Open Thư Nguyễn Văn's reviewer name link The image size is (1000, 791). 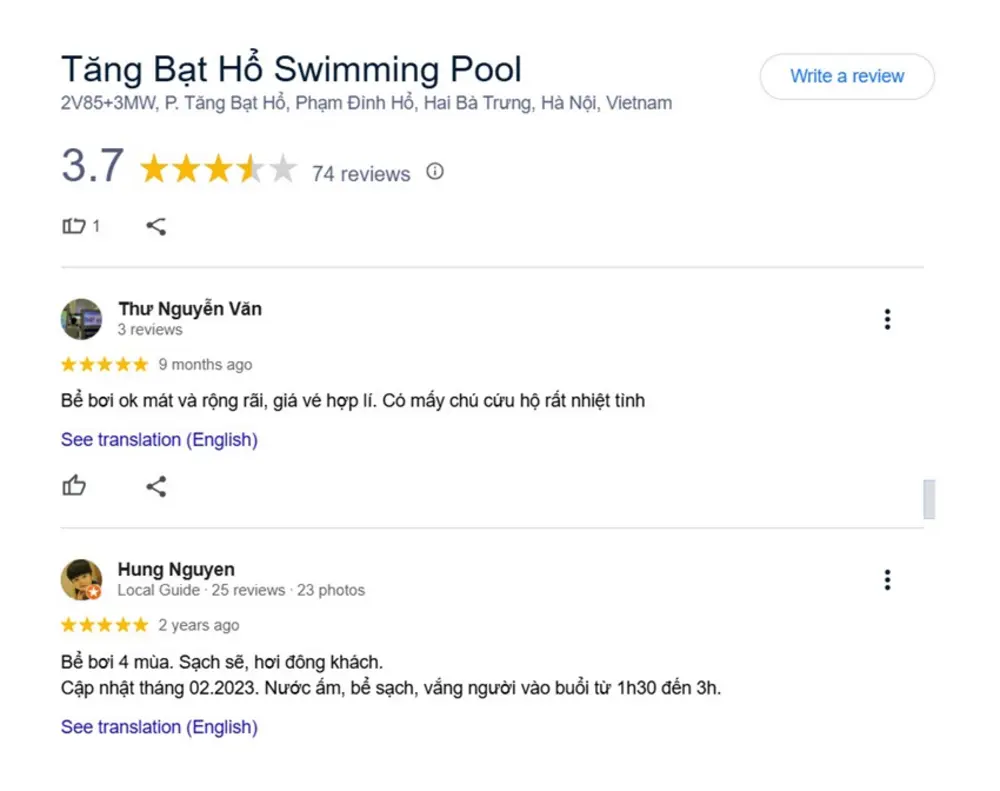tap(190, 309)
